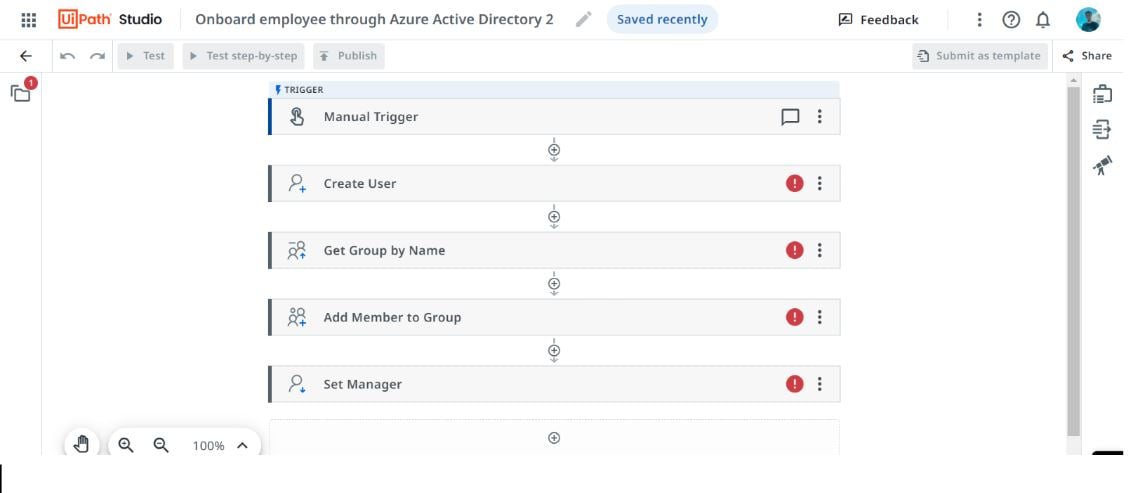Redo the last action
This screenshot has width=1140, height=493.
97,56
